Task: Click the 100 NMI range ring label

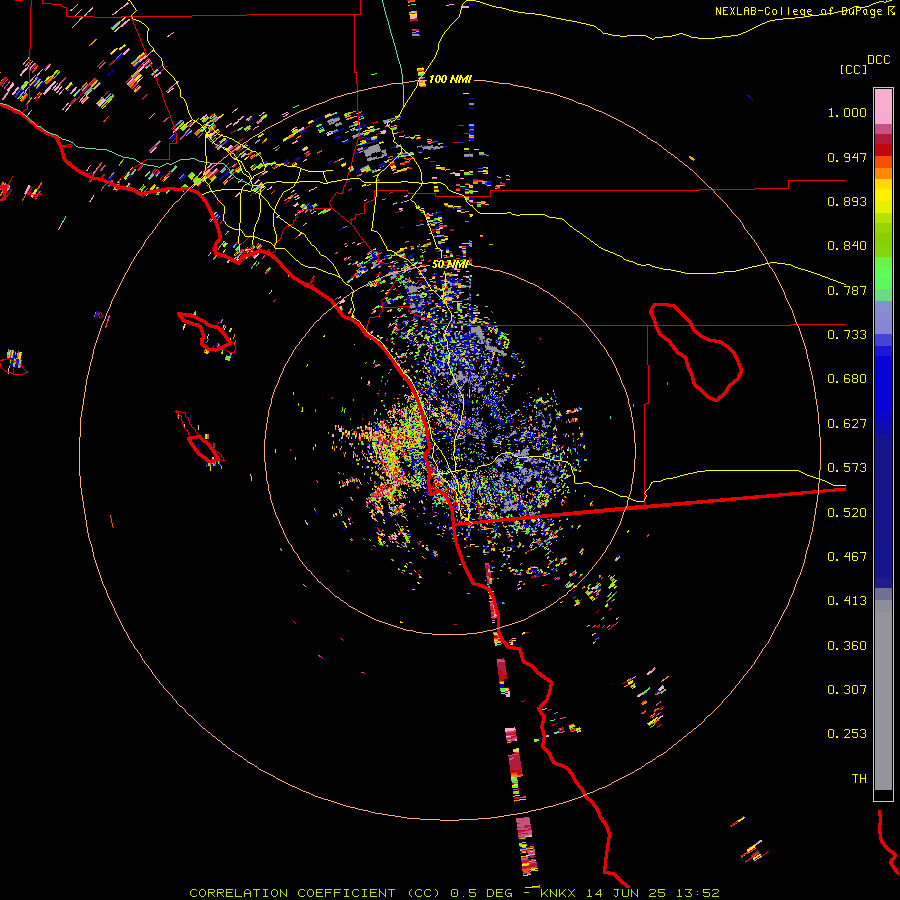Action: 450,79
